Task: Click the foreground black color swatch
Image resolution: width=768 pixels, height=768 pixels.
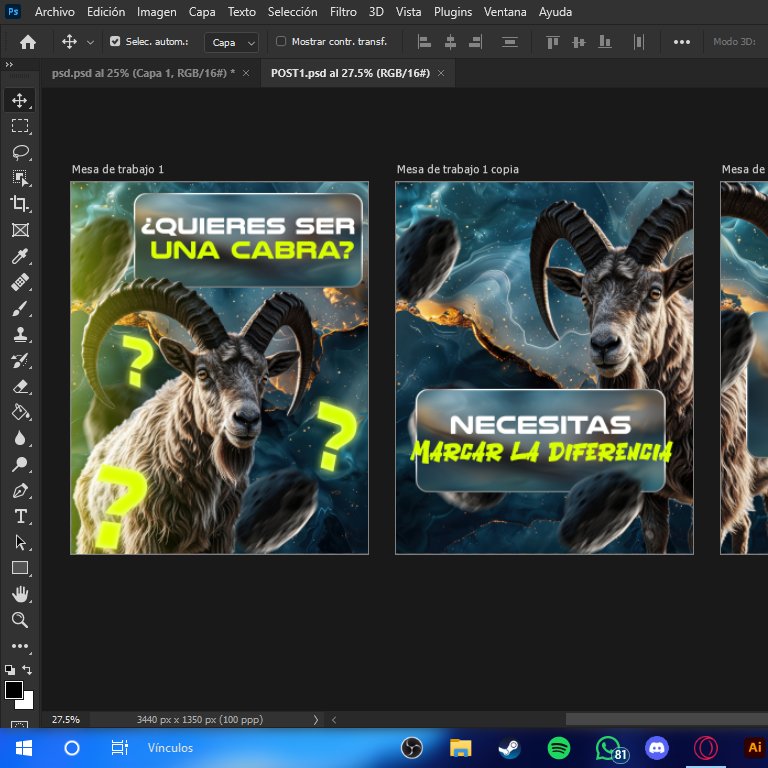Action: [x=13, y=690]
